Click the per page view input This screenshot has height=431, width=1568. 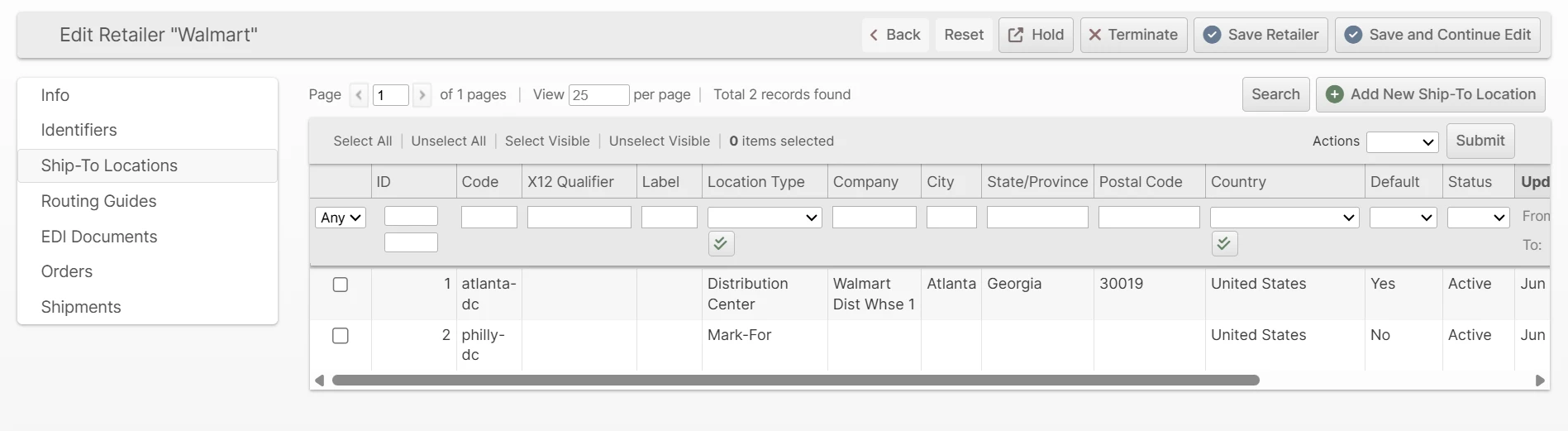599,95
